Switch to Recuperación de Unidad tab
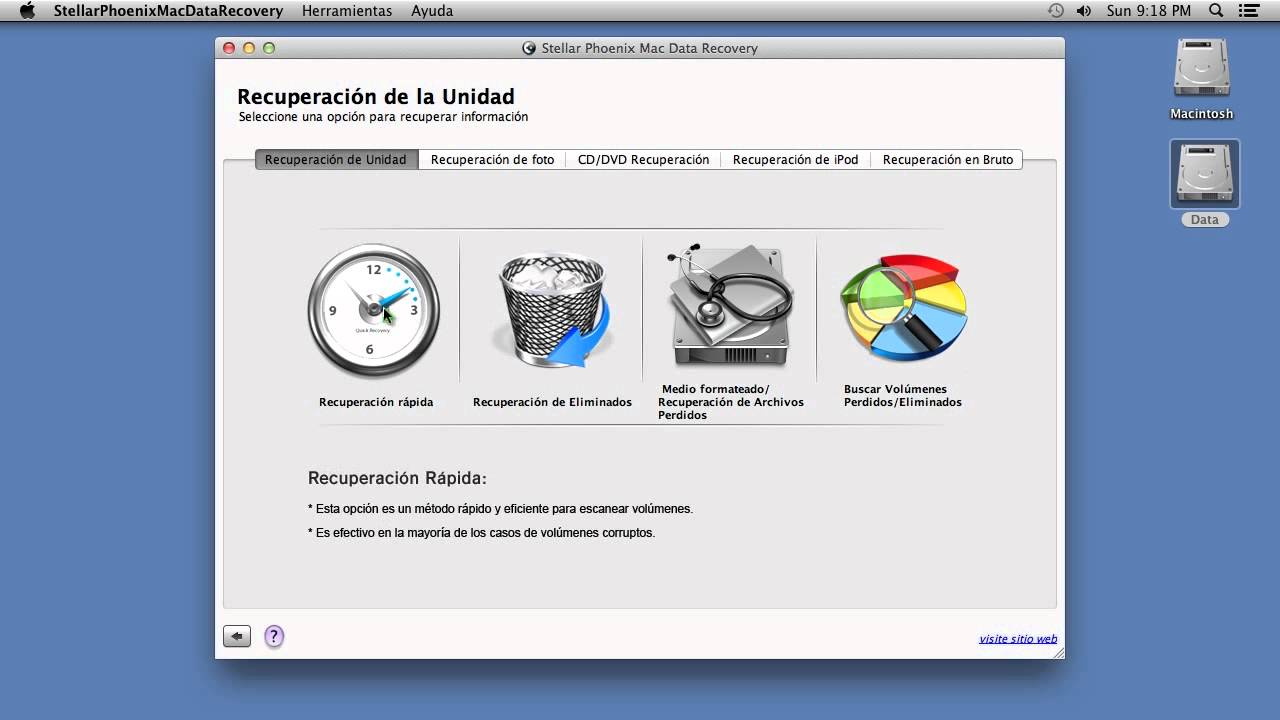The image size is (1280, 720). pos(336,159)
